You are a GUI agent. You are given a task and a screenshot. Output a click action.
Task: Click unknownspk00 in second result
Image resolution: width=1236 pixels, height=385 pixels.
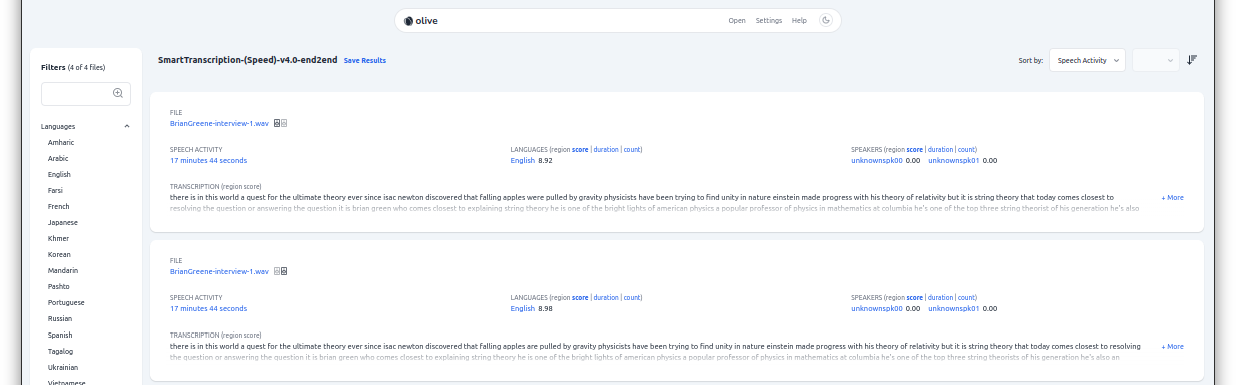click(x=877, y=308)
